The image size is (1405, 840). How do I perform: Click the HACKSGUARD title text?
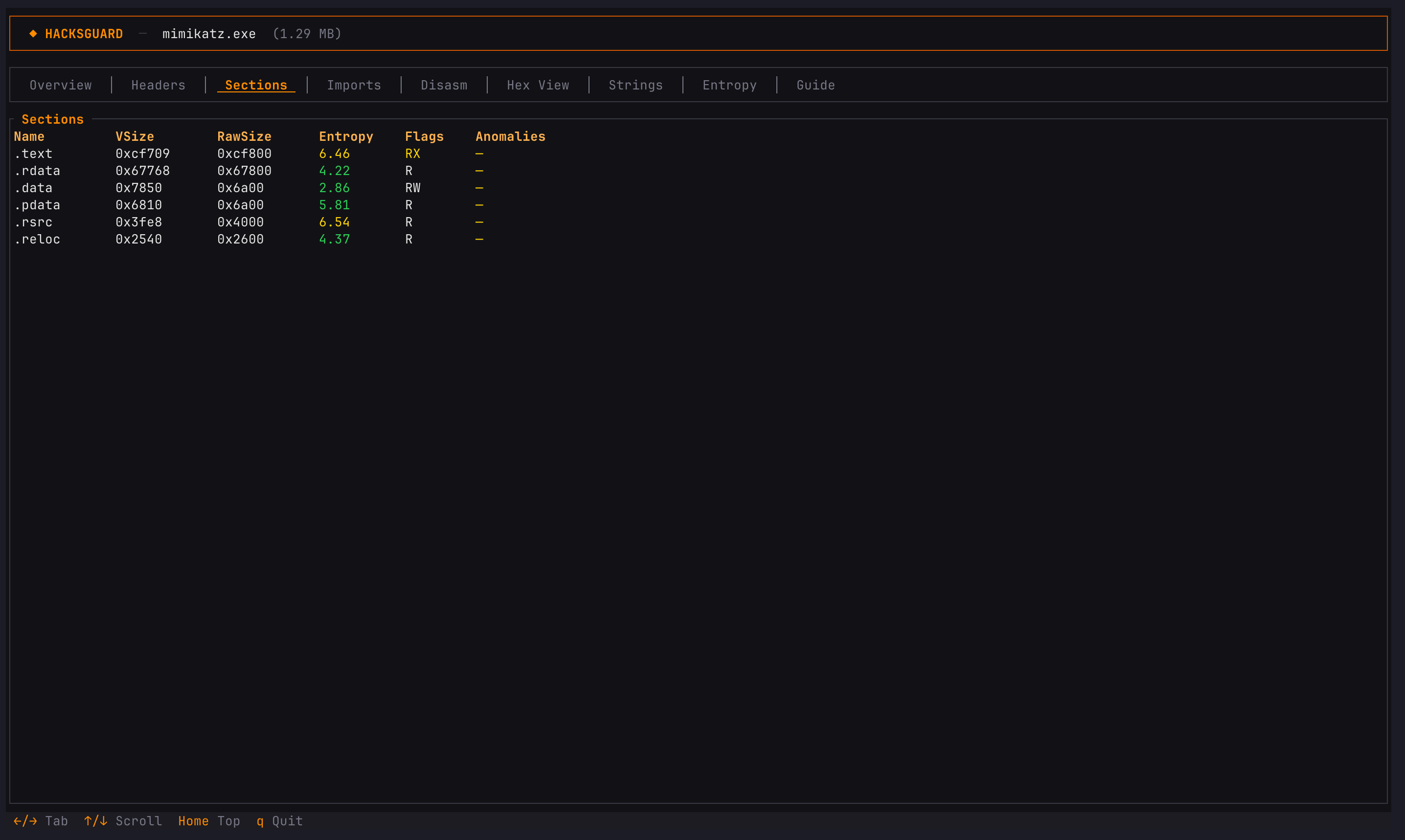84,34
